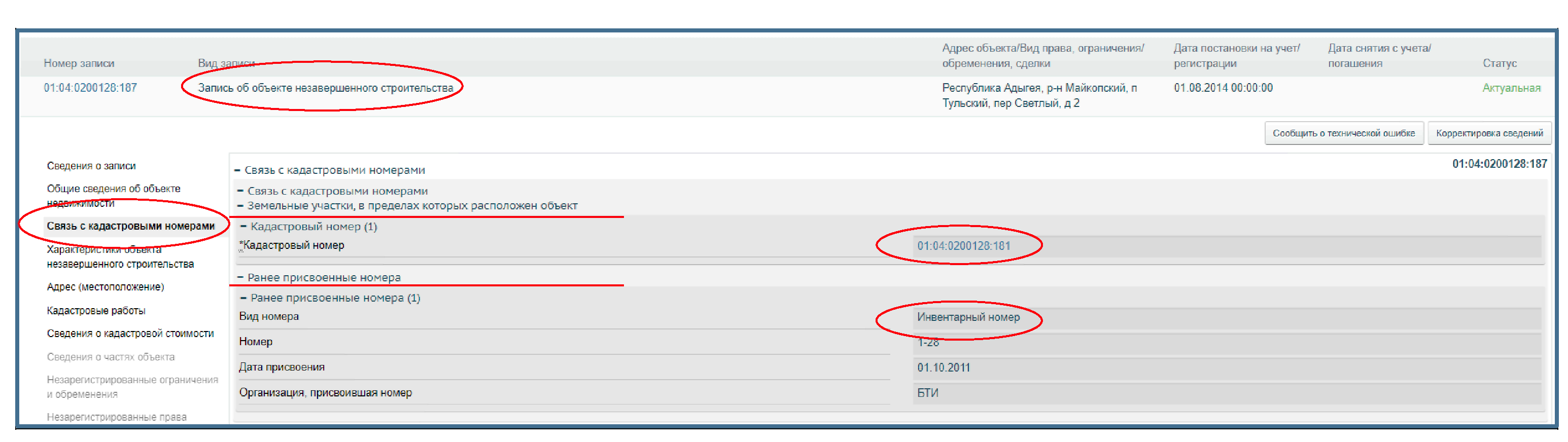Click record number link 01:04:0200128:187
Viewport: 1568px width, 442px height.
pos(90,88)
